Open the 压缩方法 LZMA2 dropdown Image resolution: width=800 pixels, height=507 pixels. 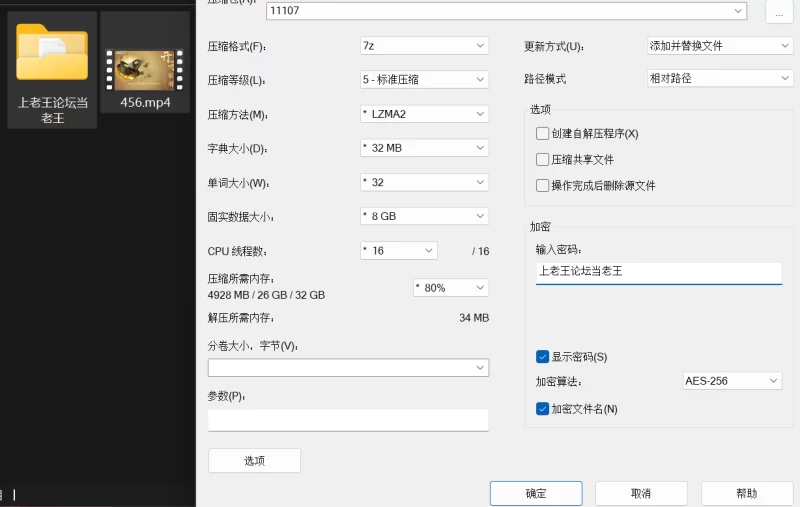point(424,114)
